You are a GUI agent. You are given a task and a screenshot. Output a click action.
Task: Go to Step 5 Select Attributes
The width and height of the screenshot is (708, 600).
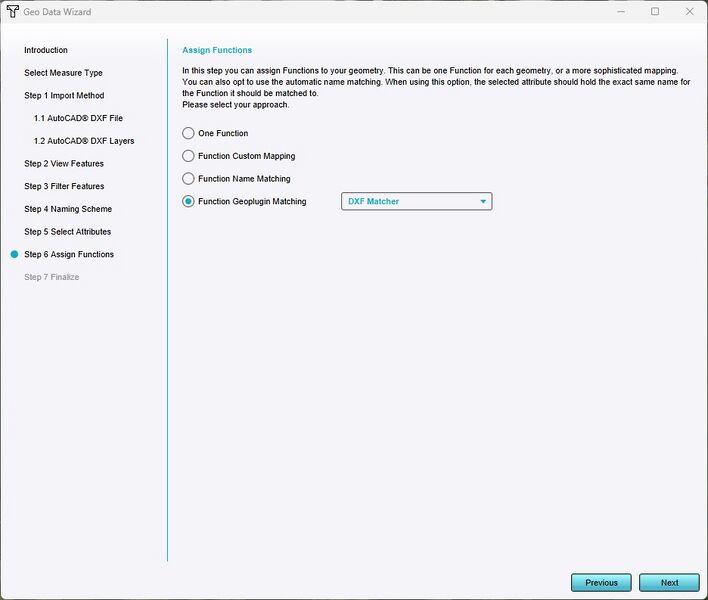pos(68,232)
